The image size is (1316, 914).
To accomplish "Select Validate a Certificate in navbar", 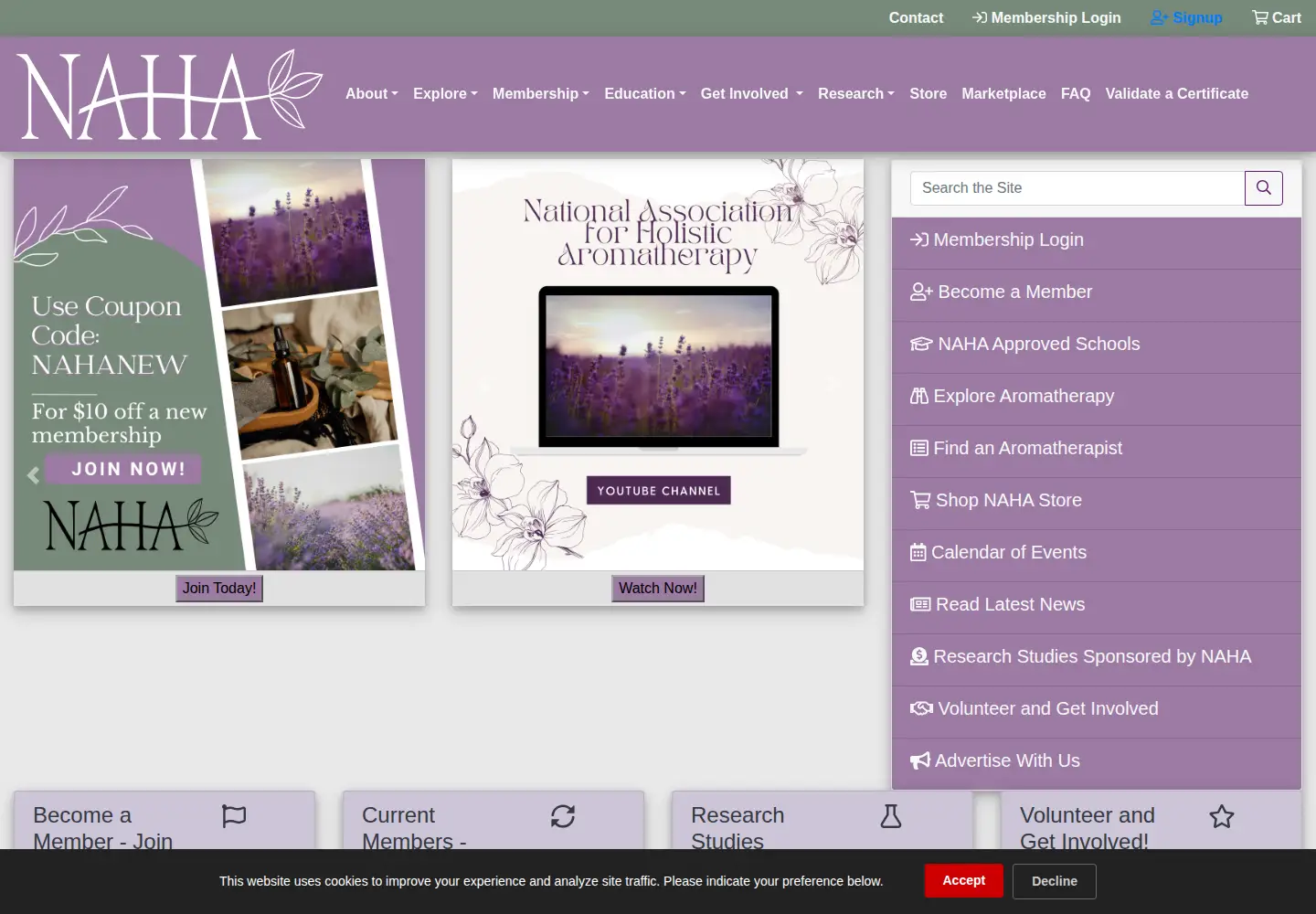I will [1177, 94].
